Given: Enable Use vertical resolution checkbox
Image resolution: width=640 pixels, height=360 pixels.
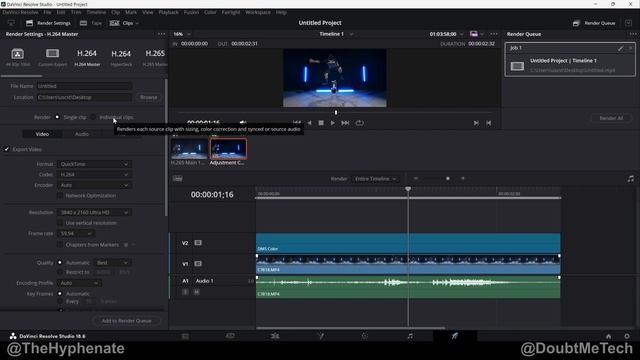Looking at the screenshot, I should 60,223.
